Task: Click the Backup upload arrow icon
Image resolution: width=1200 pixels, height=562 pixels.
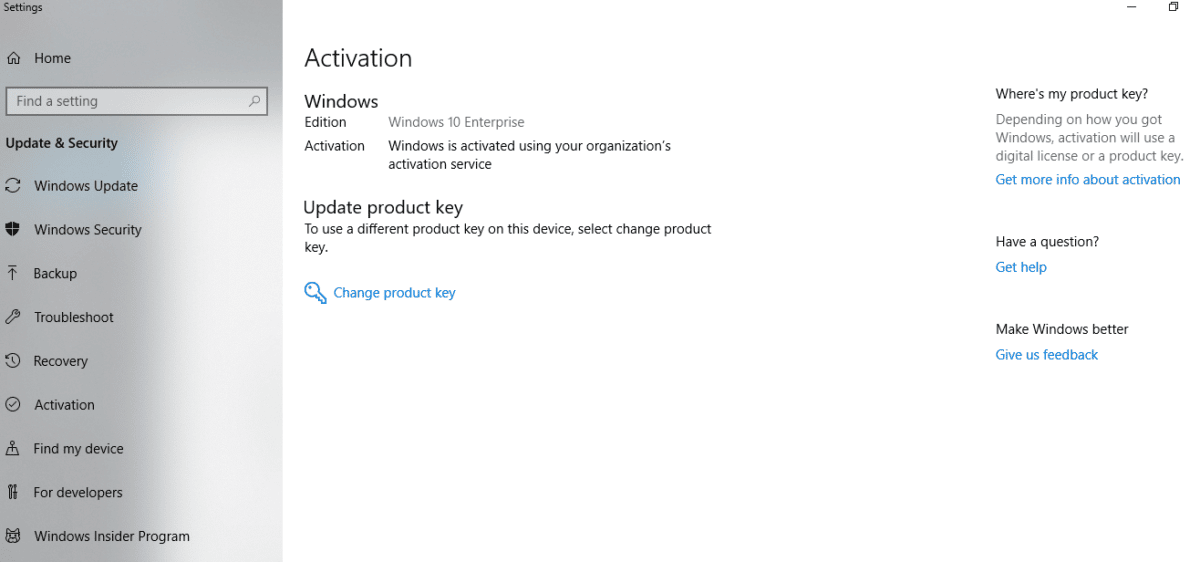Action: coord(13,273)
